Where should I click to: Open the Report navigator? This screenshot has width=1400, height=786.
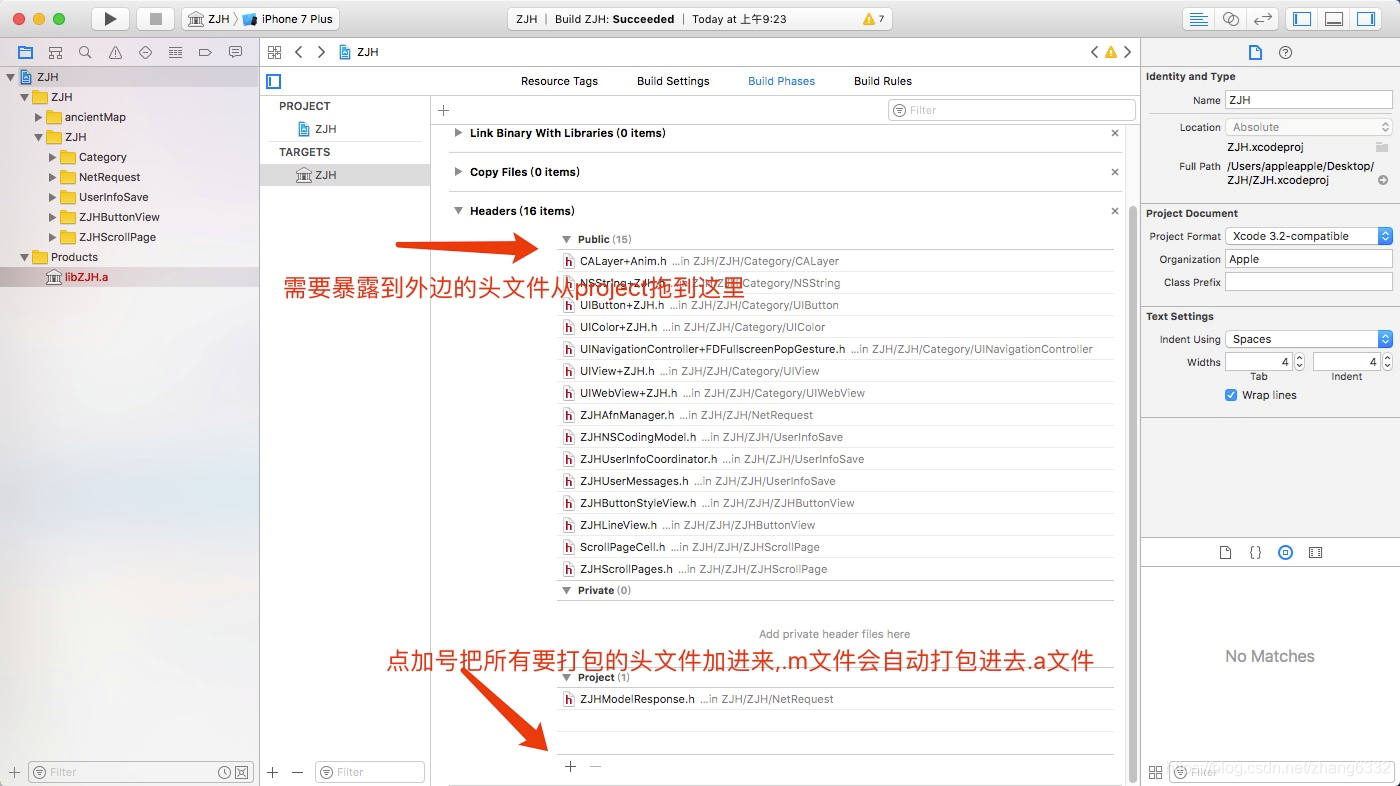[x=235, y=52]
